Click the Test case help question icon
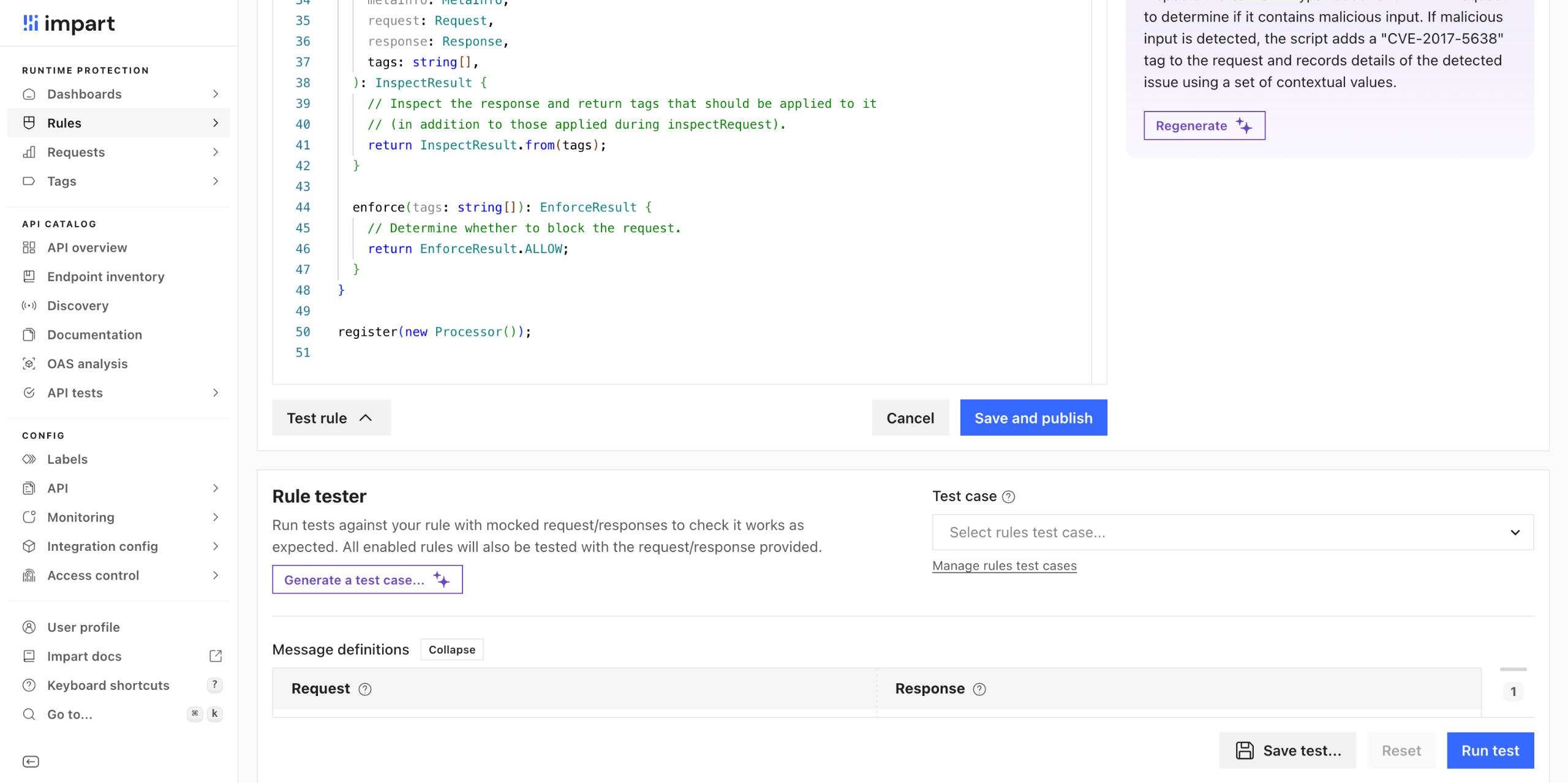 1009,497
